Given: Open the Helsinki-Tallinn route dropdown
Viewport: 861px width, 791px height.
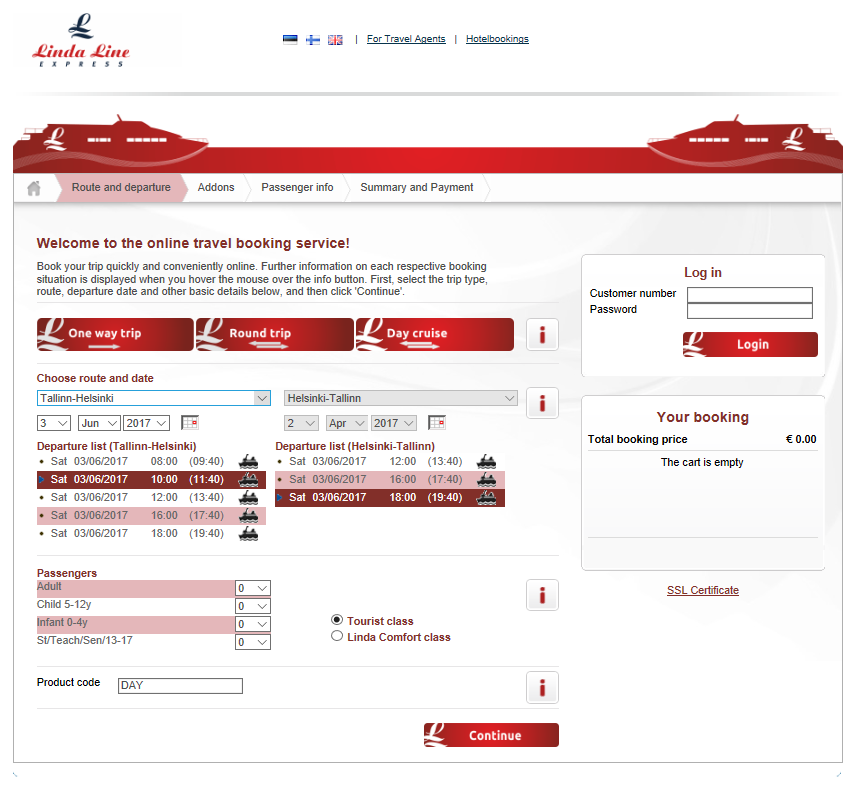Looking at the screenshot, I should coord(401,398).
